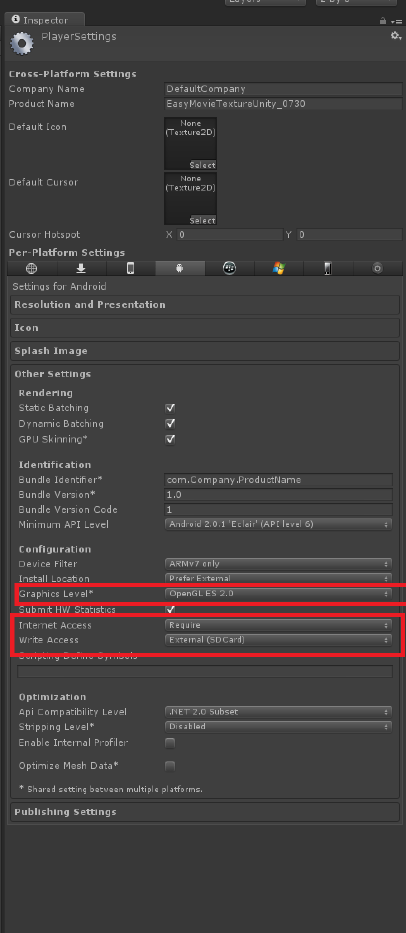The width and height of the screenshot is (406, 933).
Task: Open Graphics Level dropdown
Action: (278, 594)
